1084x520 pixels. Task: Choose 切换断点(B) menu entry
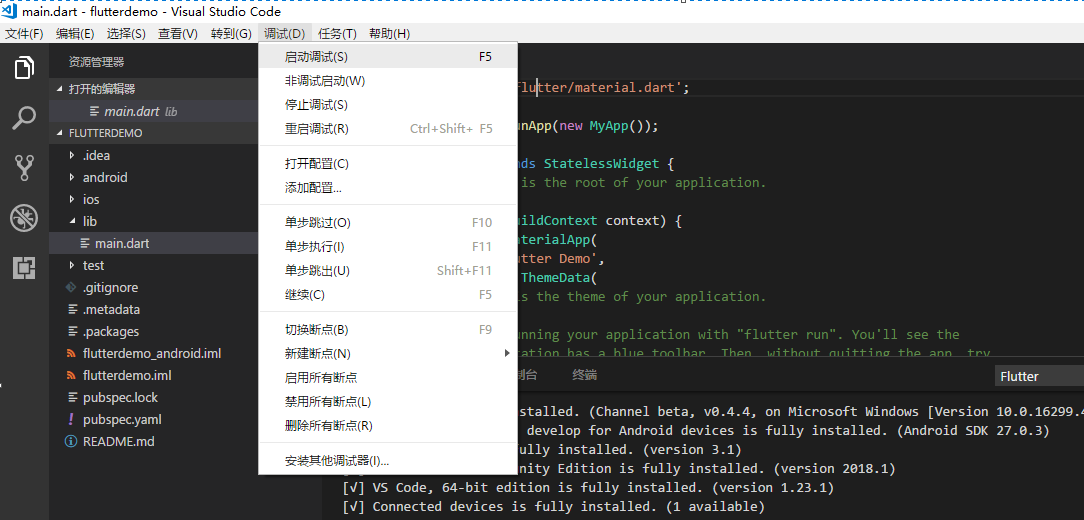pyautogui.click(x=388, y=330)
